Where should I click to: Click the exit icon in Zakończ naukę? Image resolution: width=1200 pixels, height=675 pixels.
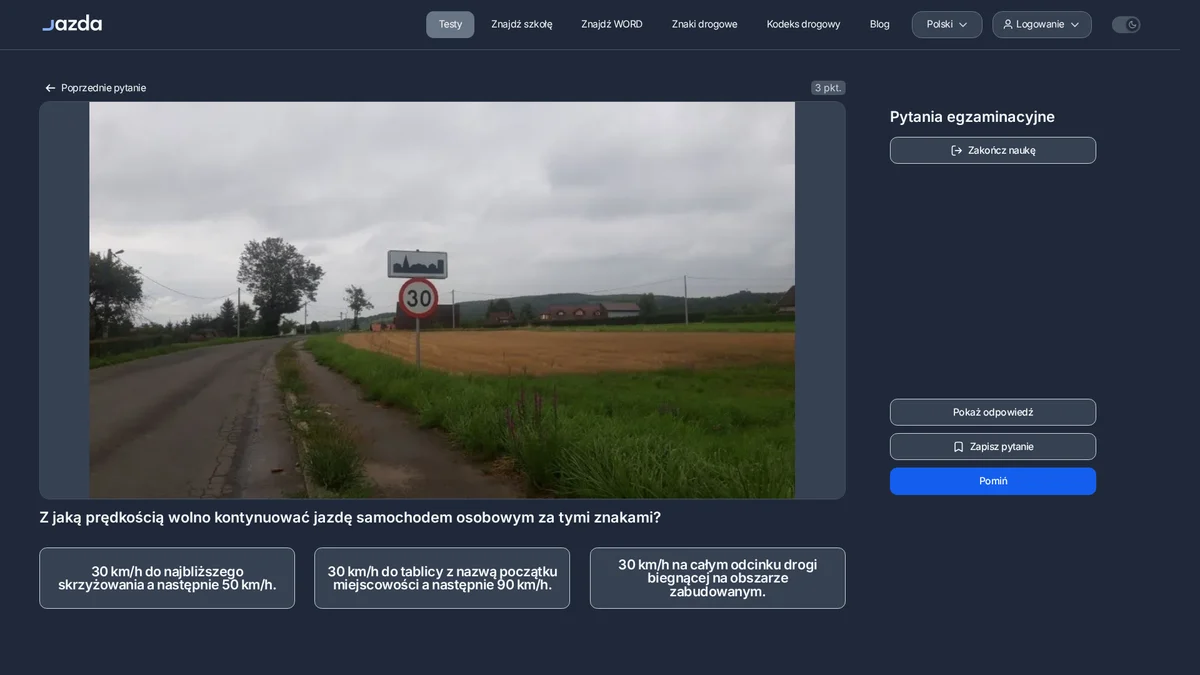957,150
